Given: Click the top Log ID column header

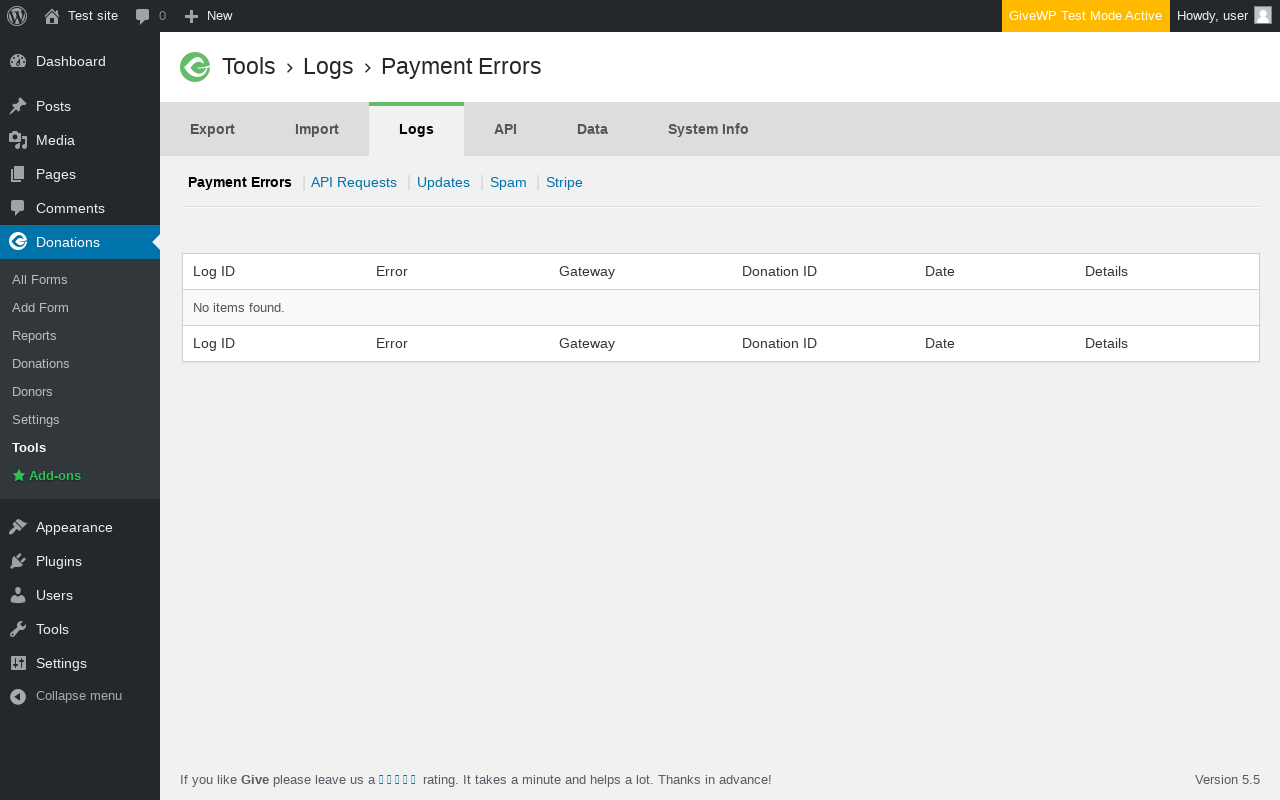Looking at the screenshot, I should (214, 271).
